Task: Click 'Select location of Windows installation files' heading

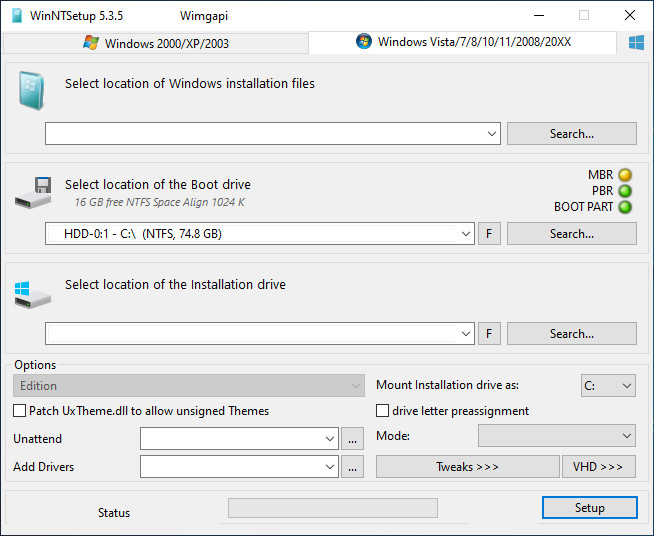Action: pyautogui.click(x=190, y=83)
